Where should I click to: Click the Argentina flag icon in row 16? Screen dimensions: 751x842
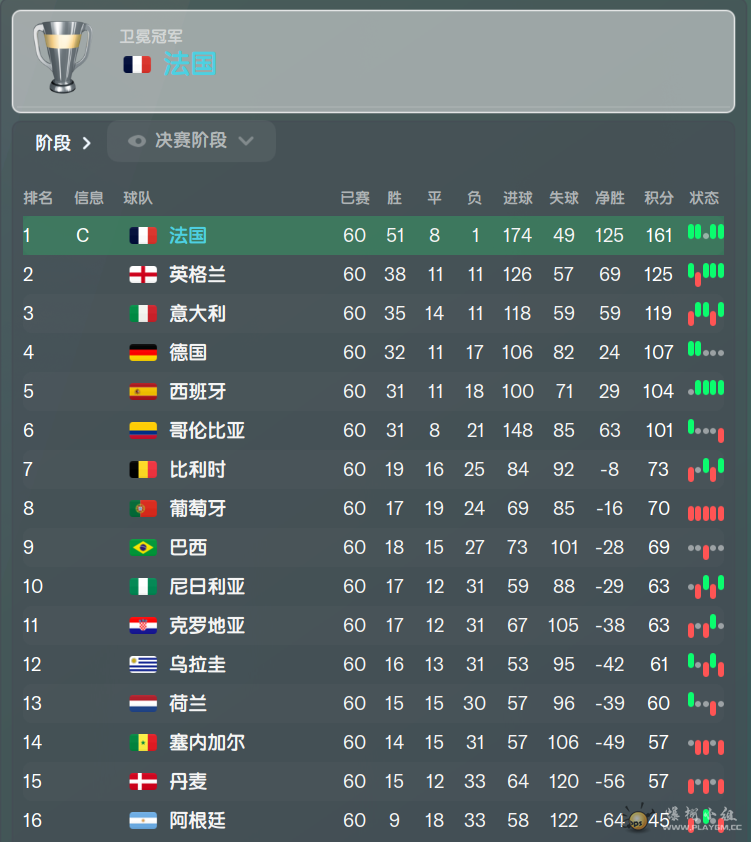pyautogui.click(x=143, y=820)
